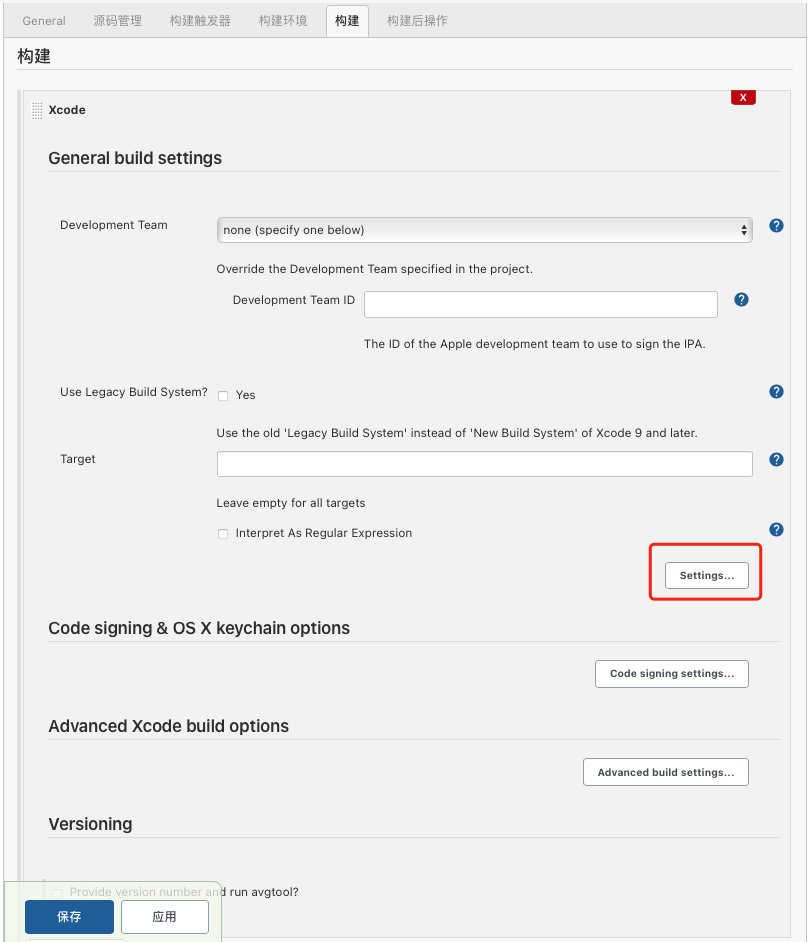Click 'Leave empty for all targets' hint

tap(291, 503)
